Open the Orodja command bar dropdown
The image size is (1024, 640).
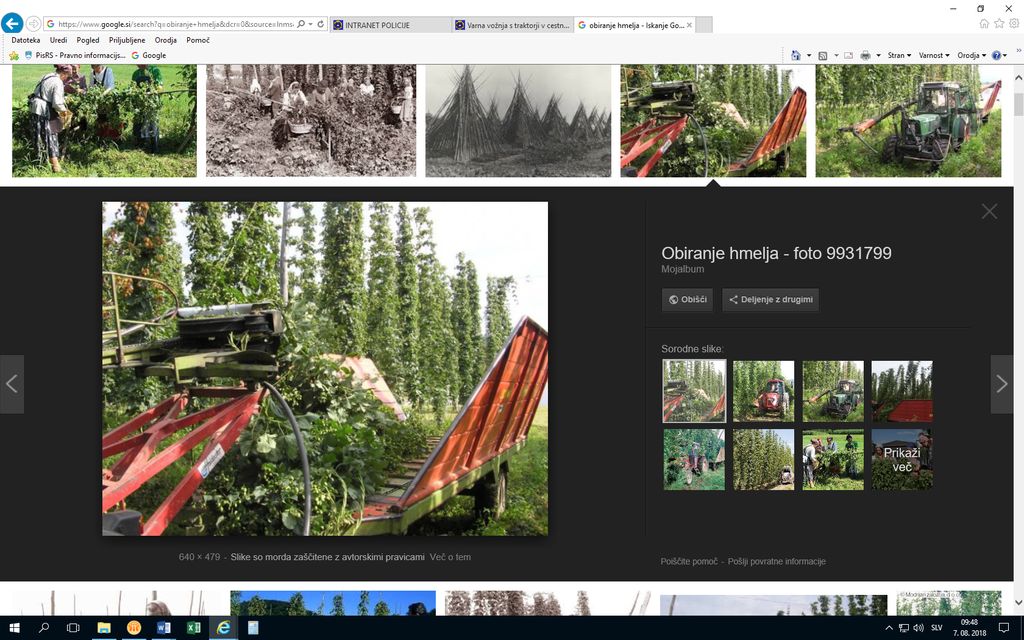pos(971,56)
